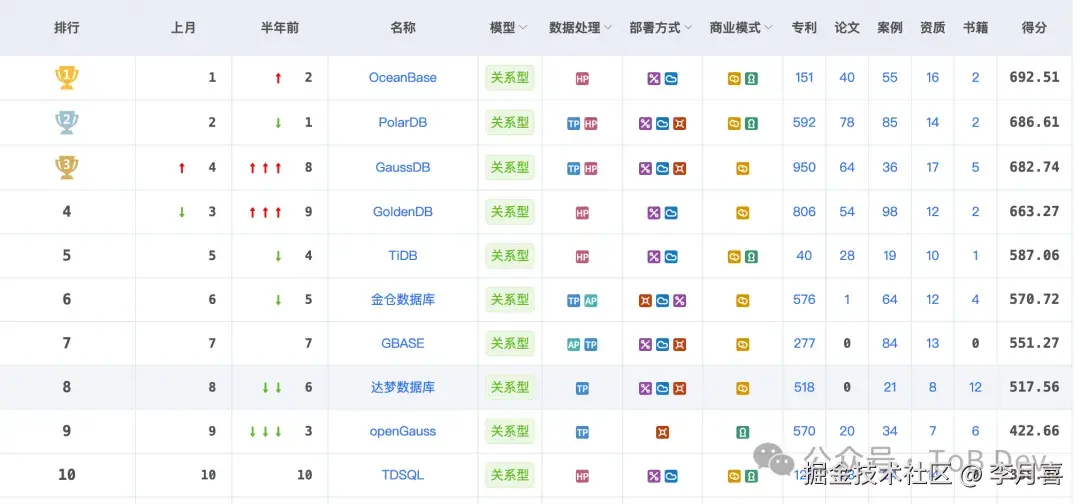This screenshot has height=504, width=1080.
Task: Click PolarDB paper count 78
Action: point(847,123)
